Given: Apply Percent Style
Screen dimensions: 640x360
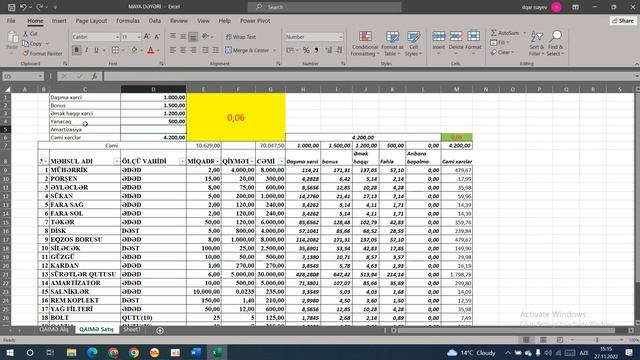Looking at the screenshot, I should (x=306, y=50).
